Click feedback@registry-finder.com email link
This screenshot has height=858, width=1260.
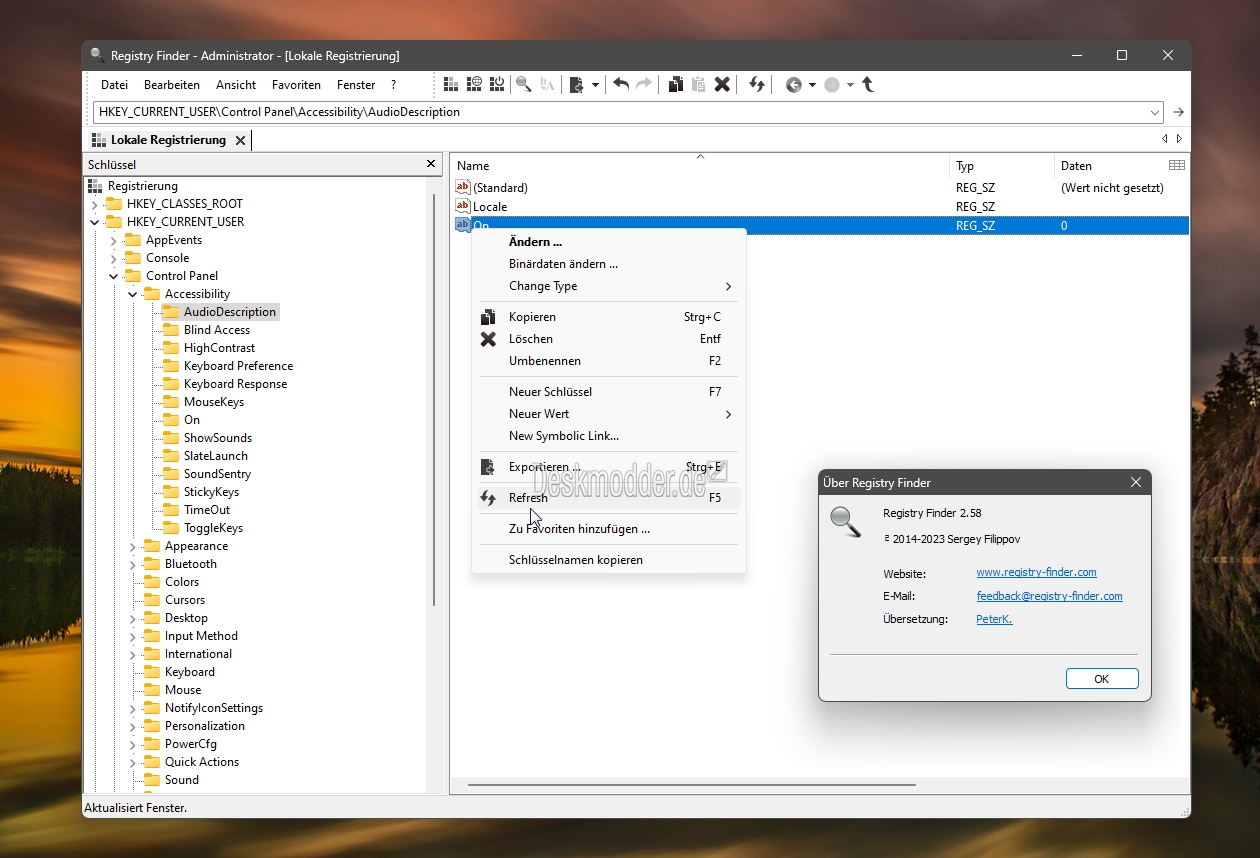pyautogui.click(x=1049, y=596)
